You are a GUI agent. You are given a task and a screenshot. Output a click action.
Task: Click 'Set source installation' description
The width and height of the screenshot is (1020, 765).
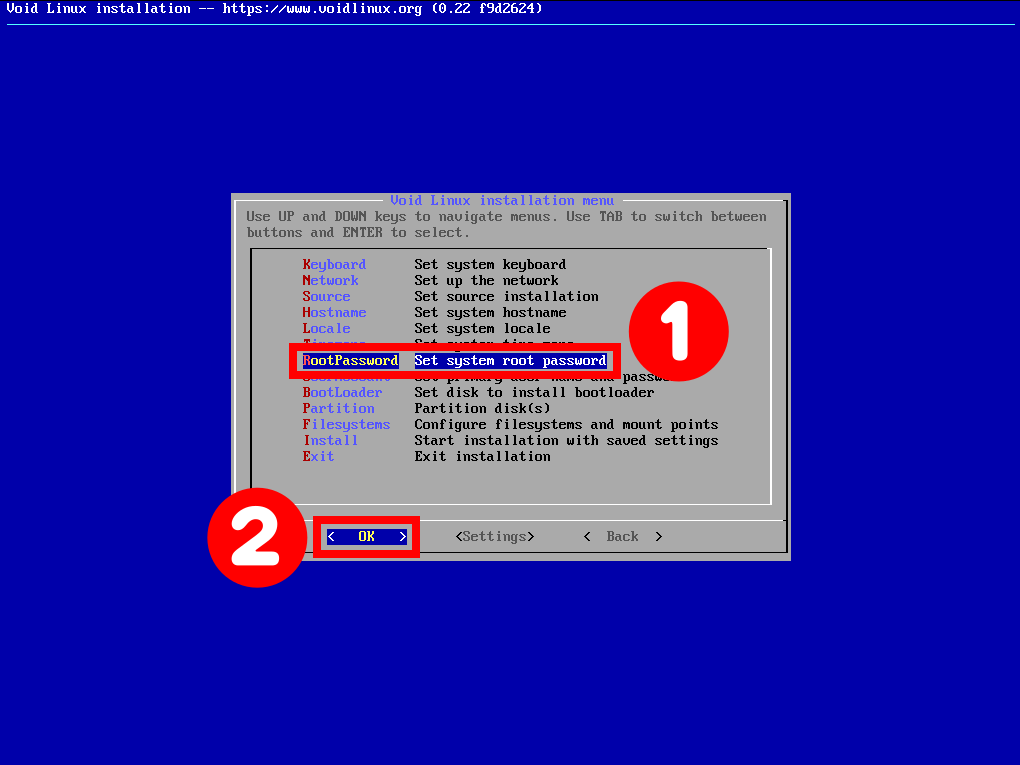click(x=506, y=297)
